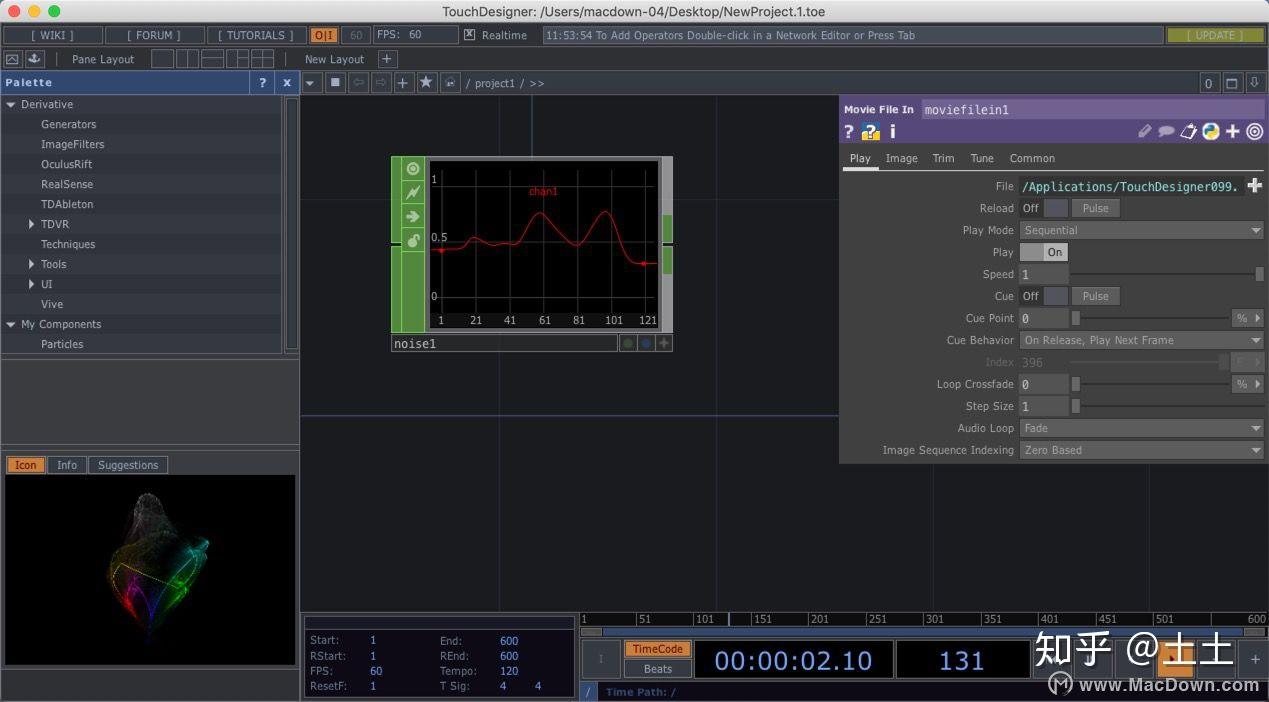Open the WIKI link
Viewport: 1269px width, 702px height.
point(51,35)
